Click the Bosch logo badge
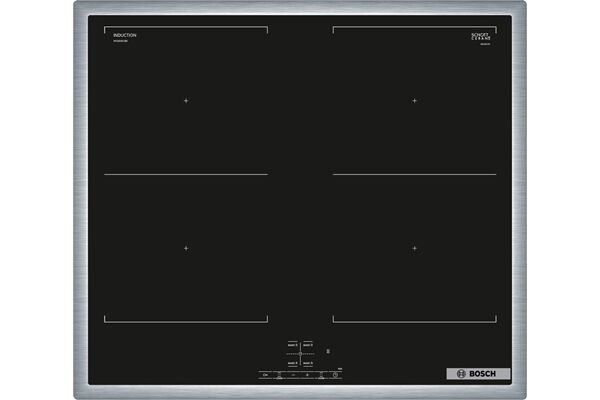The image size is (600, 400). 478,374
